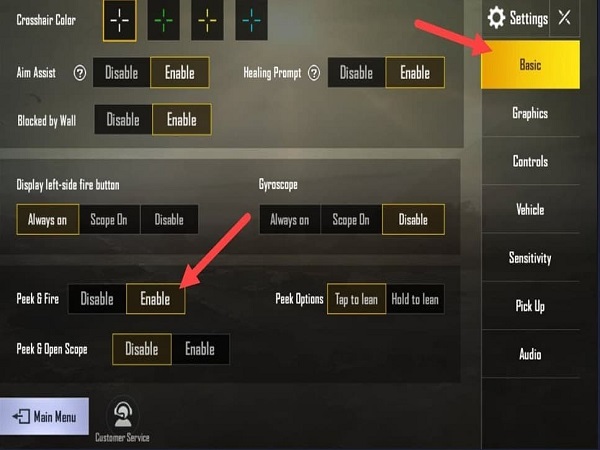Choose the green crosshair color

(x=163, y=20)
